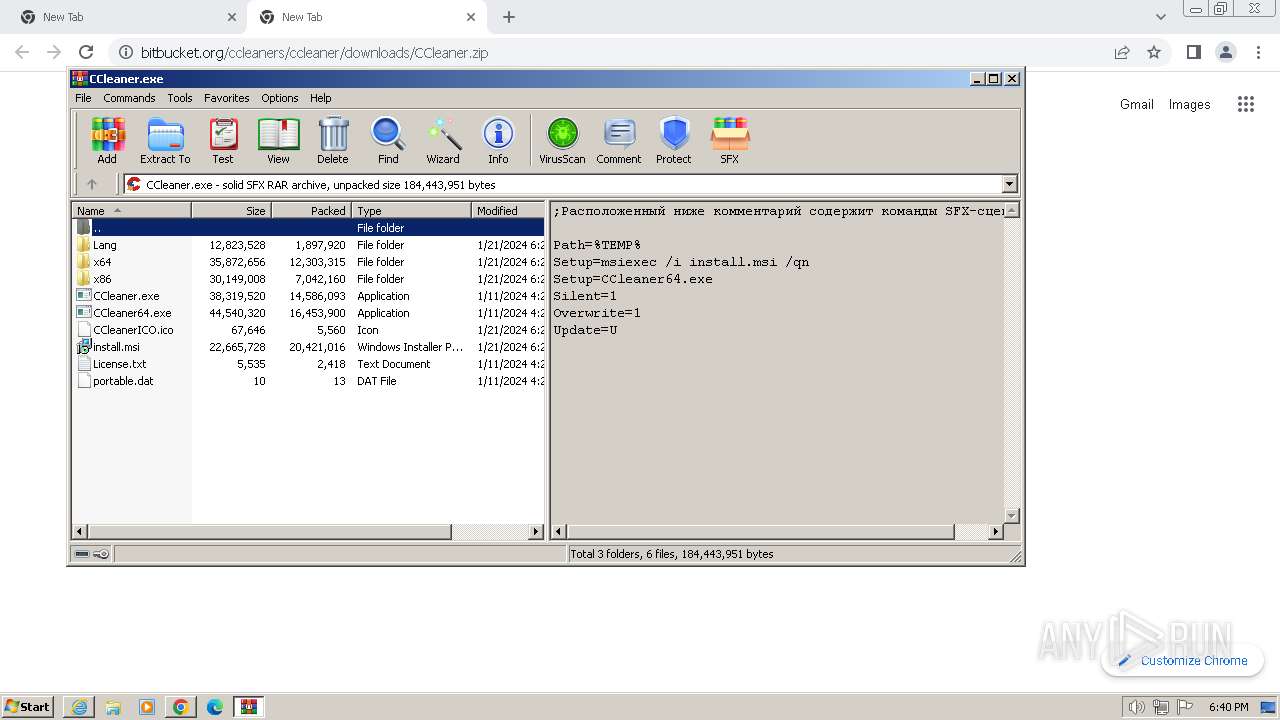Viewport: 1280px width, 720px height.
Task: Sort file list by Type column
Action: (411, 210)
